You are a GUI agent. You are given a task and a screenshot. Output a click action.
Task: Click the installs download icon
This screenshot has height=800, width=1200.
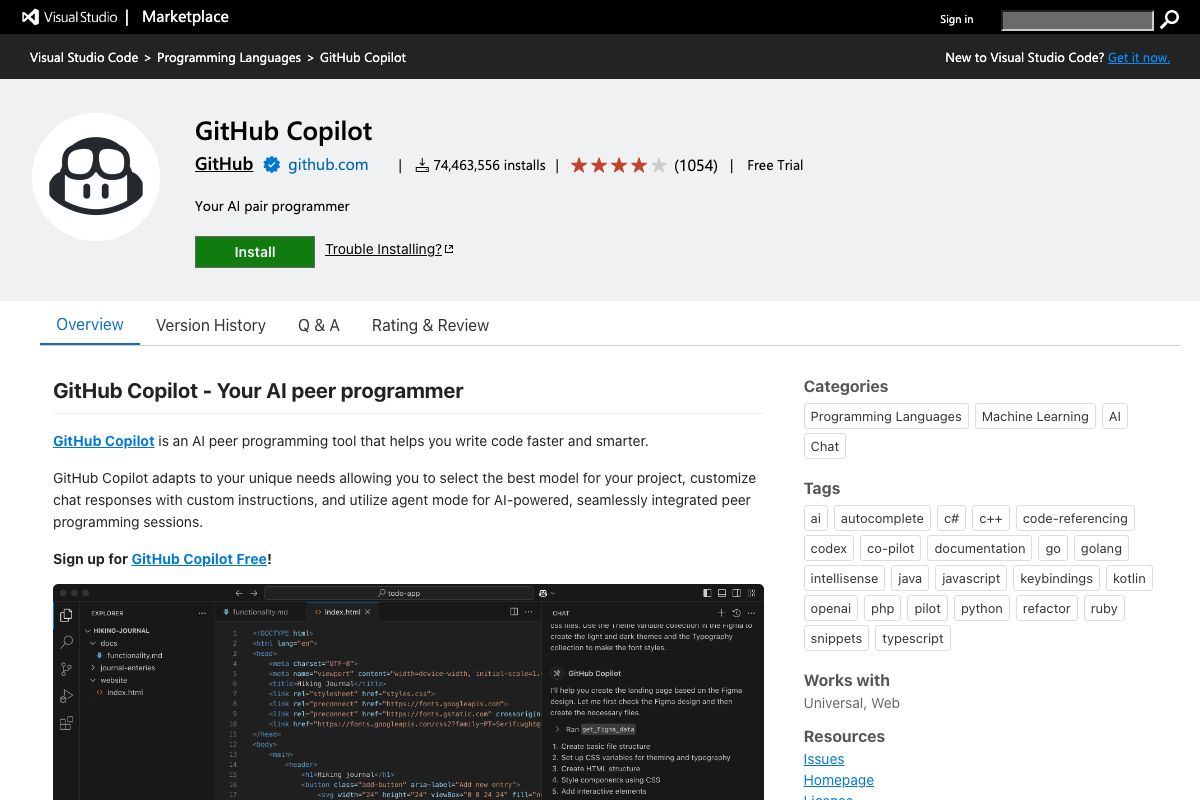click(x=422, y=165)
